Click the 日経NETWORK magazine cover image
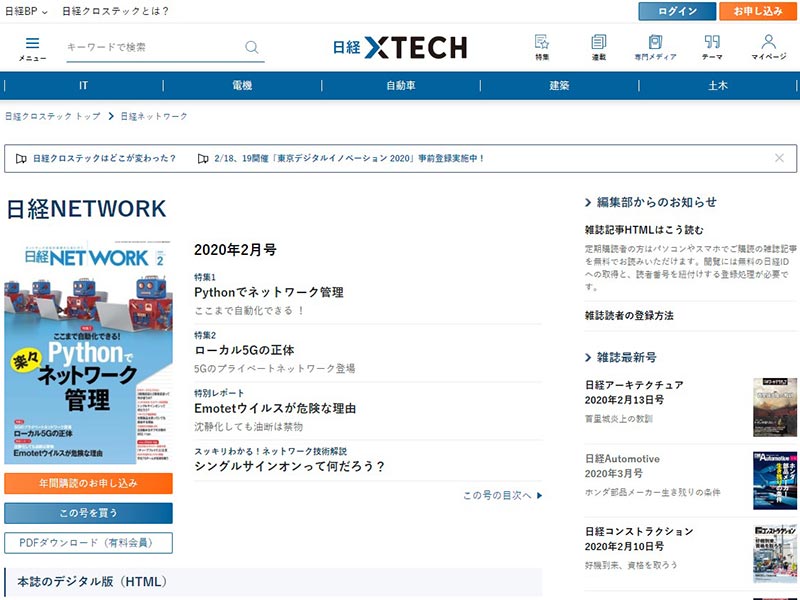 click(88, 352)
